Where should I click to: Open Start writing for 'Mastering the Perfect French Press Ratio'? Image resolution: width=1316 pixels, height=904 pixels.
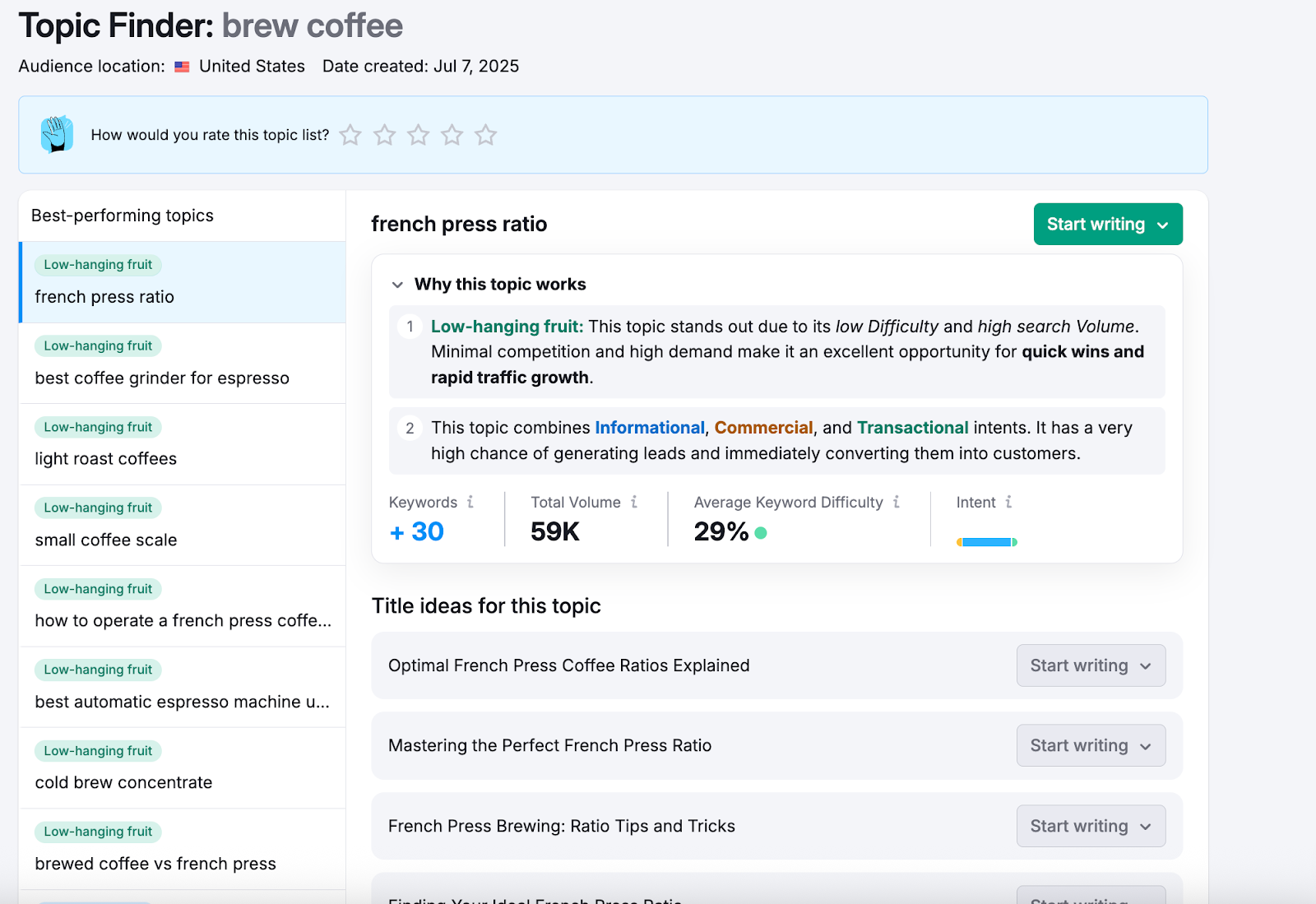(x=1091, y=746)
